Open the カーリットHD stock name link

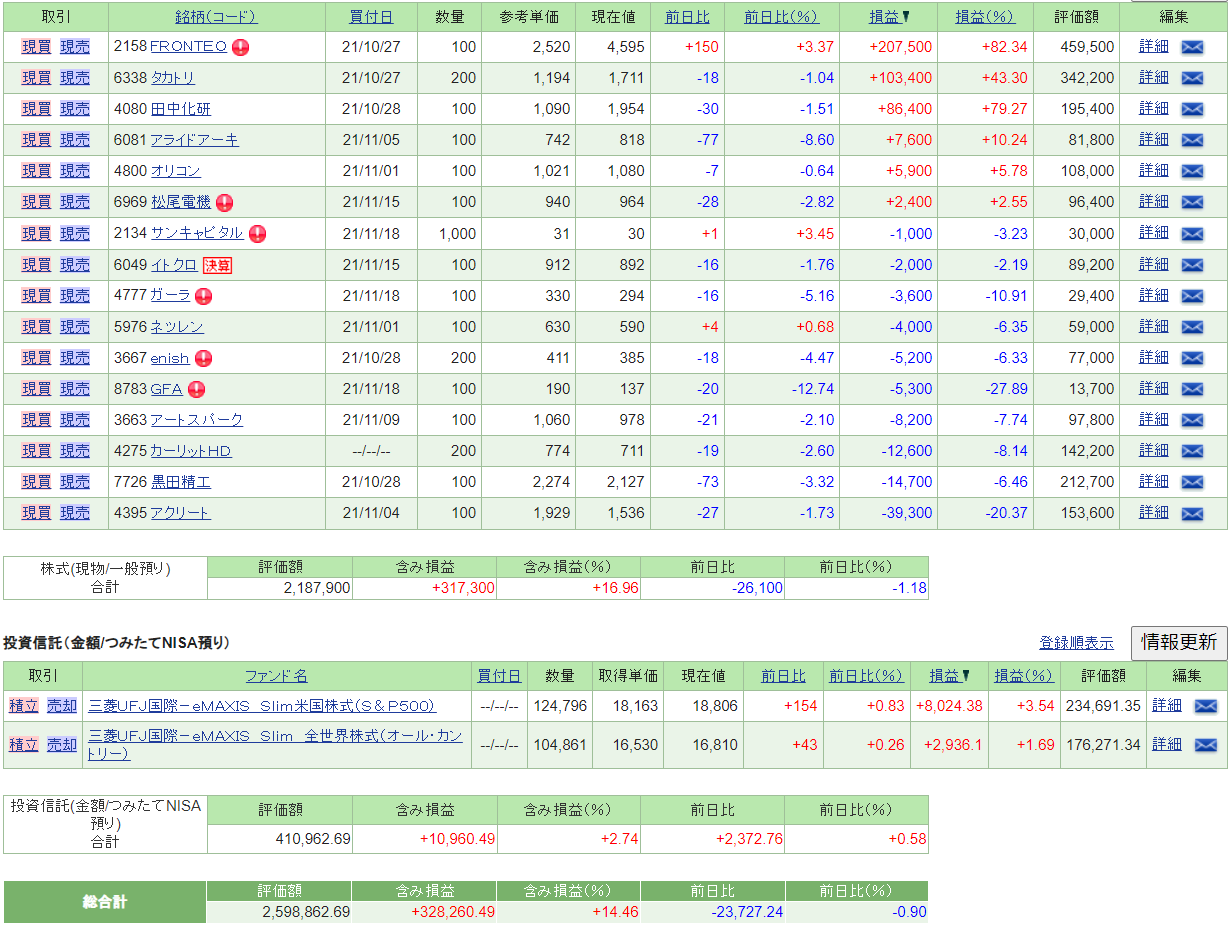(190, 451)
